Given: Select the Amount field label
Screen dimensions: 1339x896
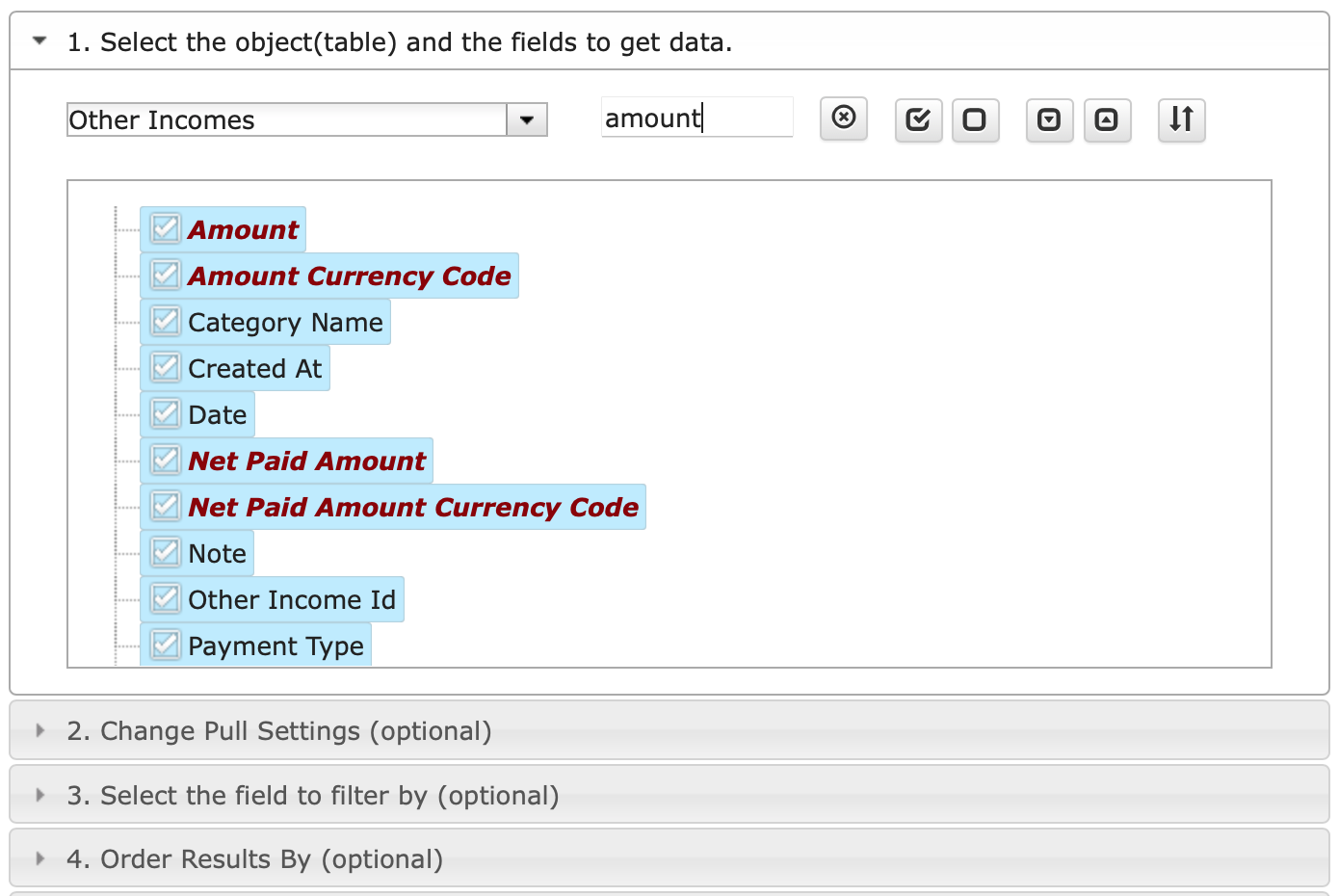Looking at the screenshot, I should 244,229.
